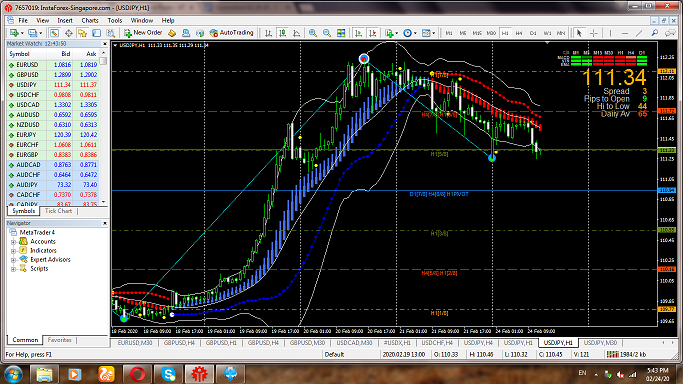This screenshot has height=384, width=683.
Task: Open Skype from the taskbar
Action: click(x=168, y=374)
